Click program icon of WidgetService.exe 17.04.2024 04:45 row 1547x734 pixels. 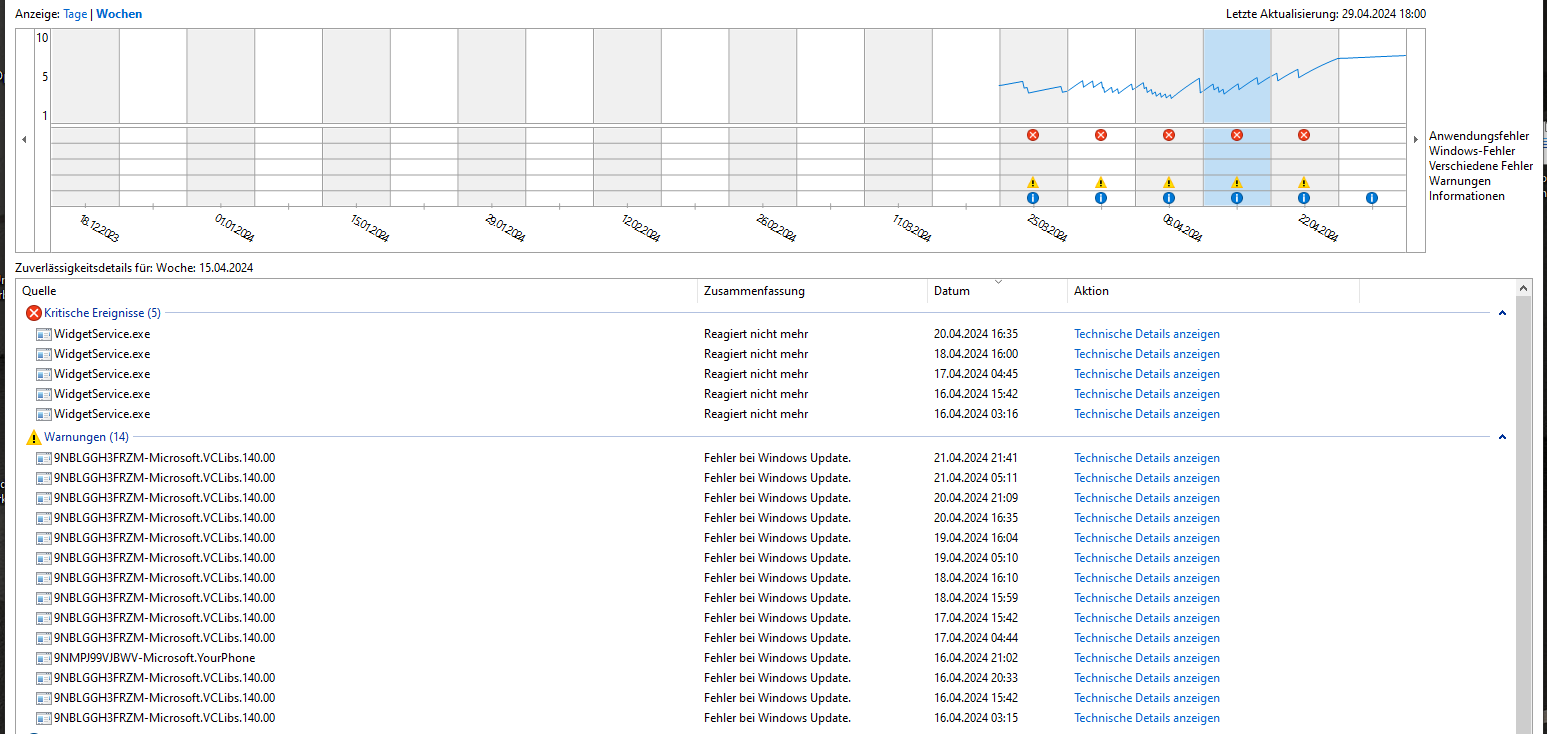(43, 374)
